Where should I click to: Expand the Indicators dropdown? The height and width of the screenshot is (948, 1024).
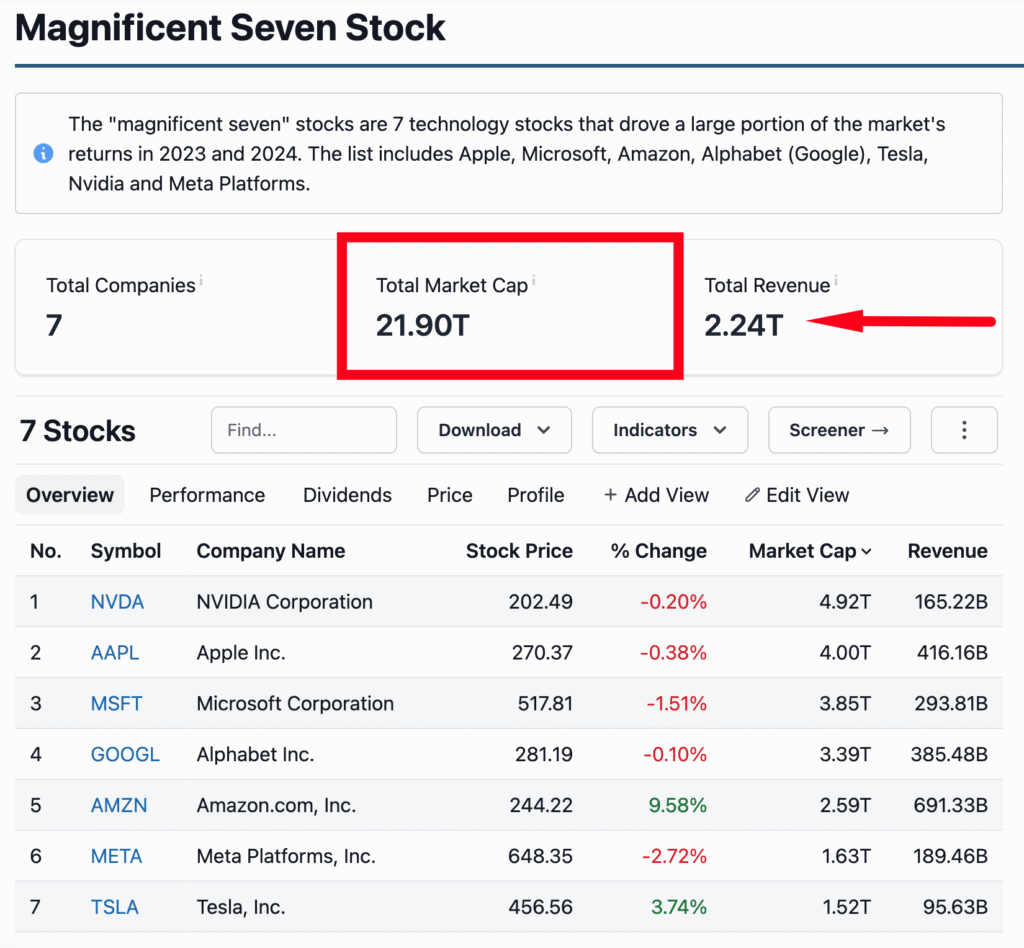[669, 430]
